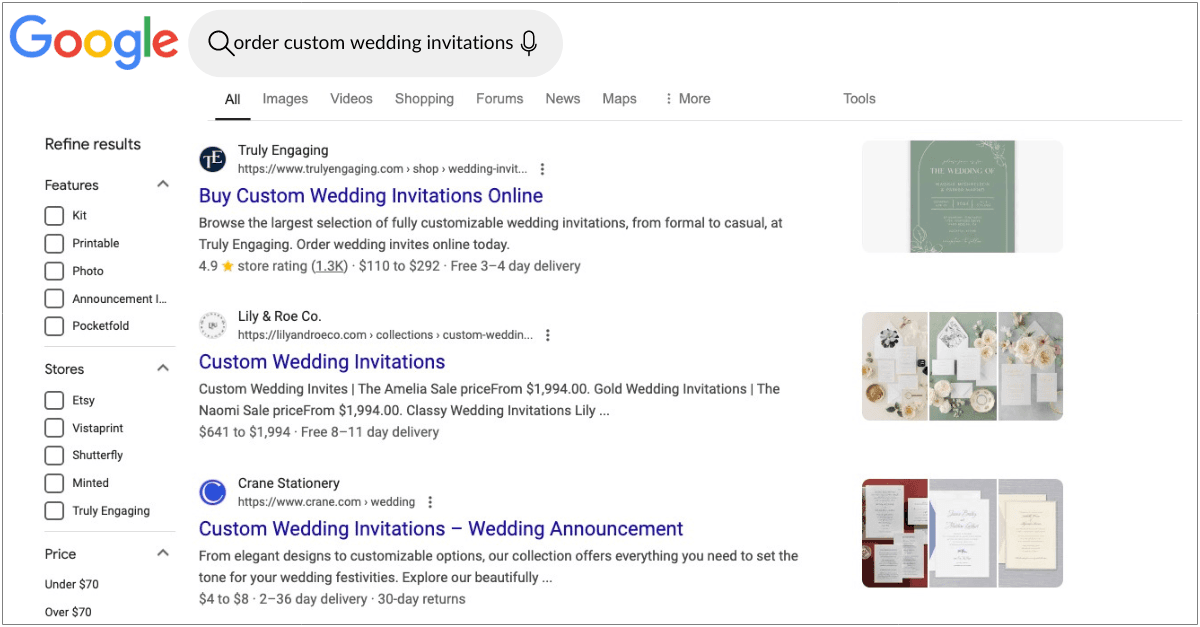
Task: Click the Lily & Roe Co. favicon
Action: (212, 325)
